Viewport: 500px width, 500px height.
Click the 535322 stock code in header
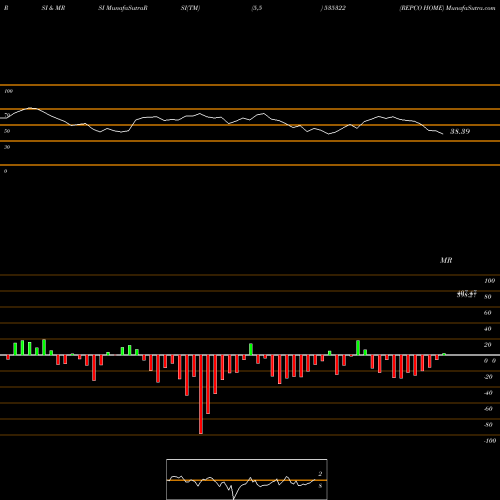click(x=334, y=8)
